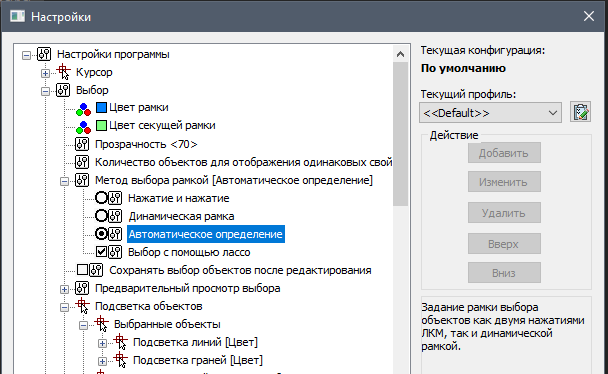Expand the Предварительный просмотр выбора node
608x374 pixels.
pyautogui.click(x=64, y=289)
